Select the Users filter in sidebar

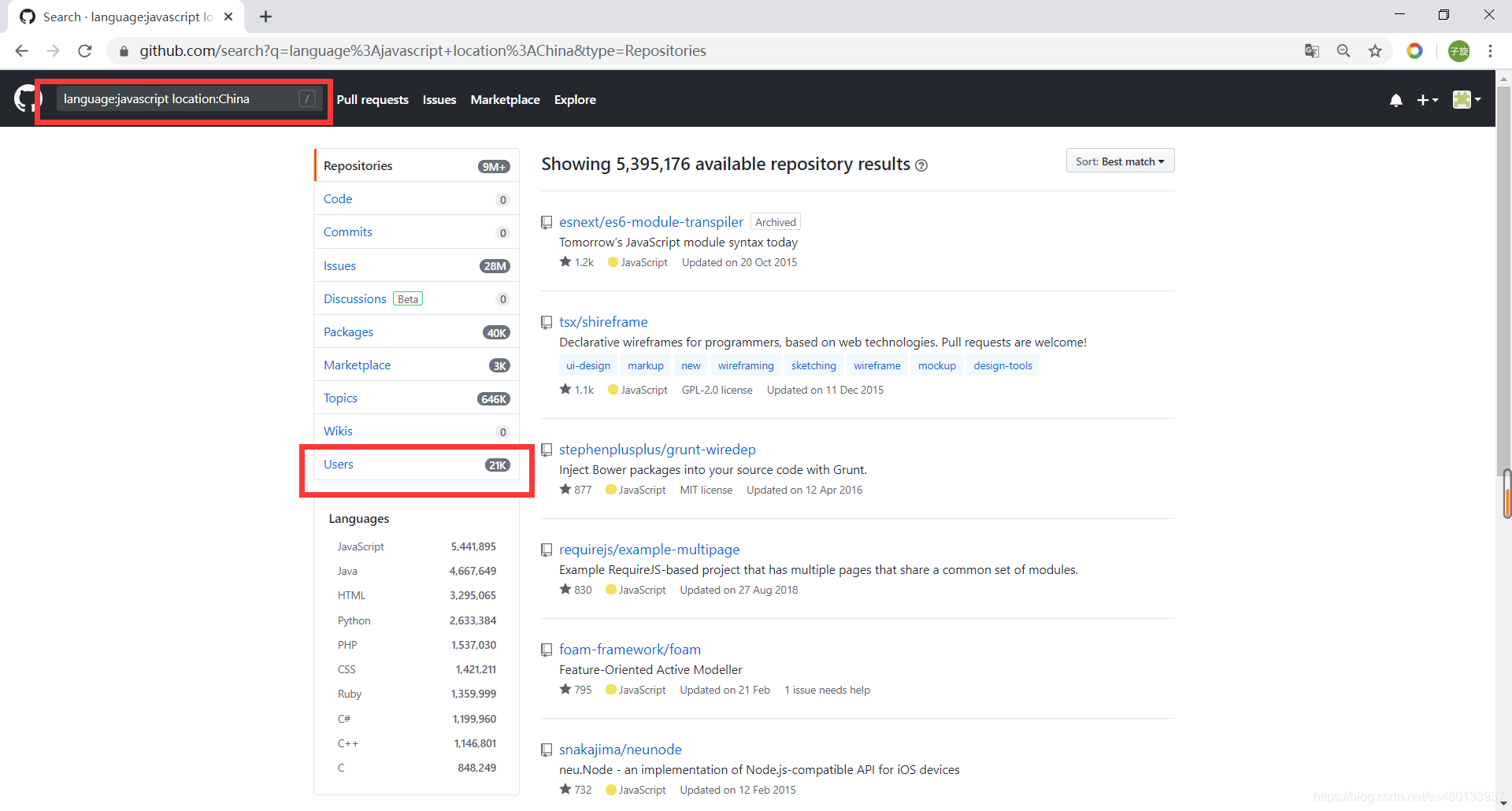(417, 465)
